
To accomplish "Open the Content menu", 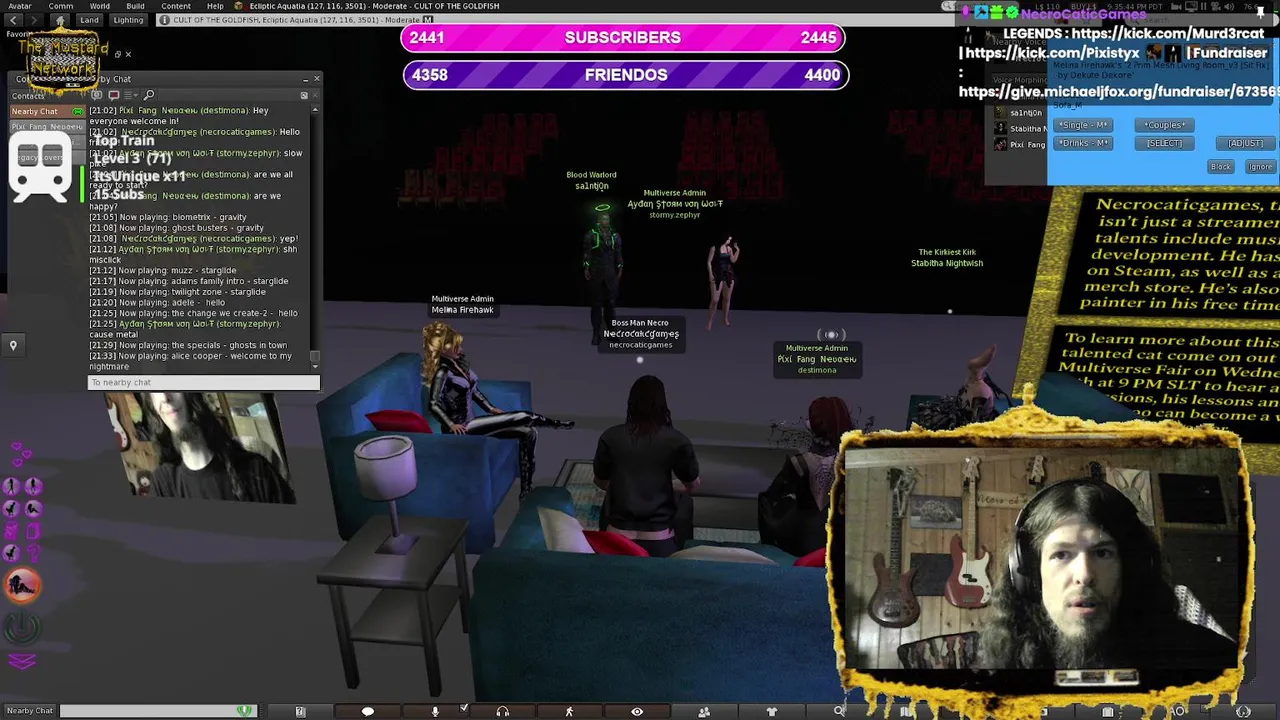I will click(175, 6).
